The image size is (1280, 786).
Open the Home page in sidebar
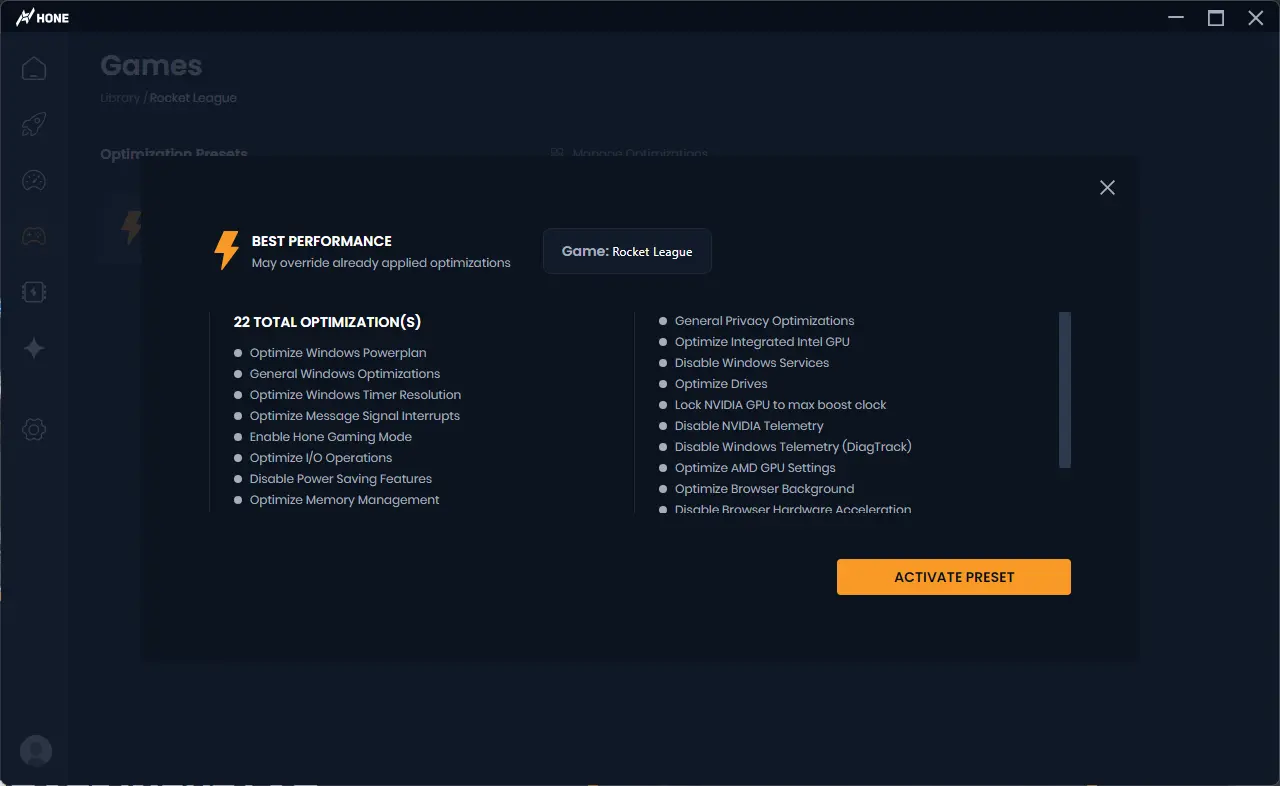pos(34,69)
